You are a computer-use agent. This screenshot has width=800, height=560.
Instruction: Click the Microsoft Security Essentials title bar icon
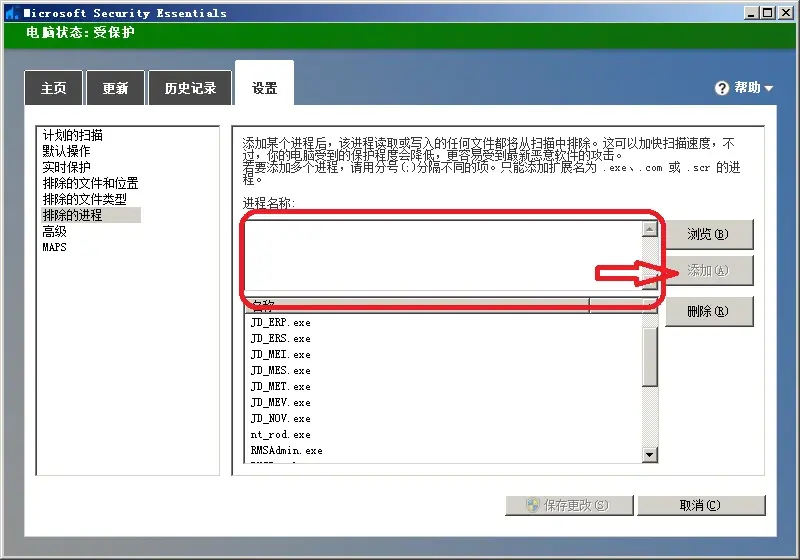(12, 13)
